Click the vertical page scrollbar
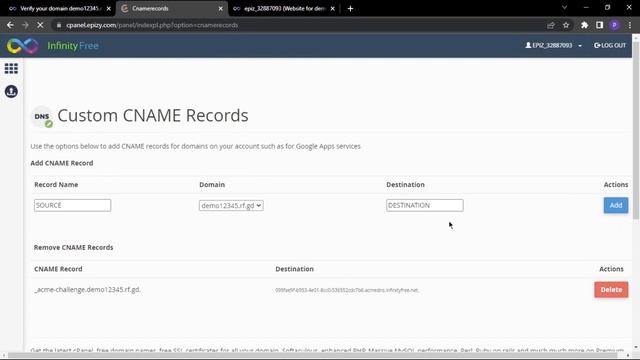The width and height of the screenshot is (640, 360). click(x=636, y=131)
